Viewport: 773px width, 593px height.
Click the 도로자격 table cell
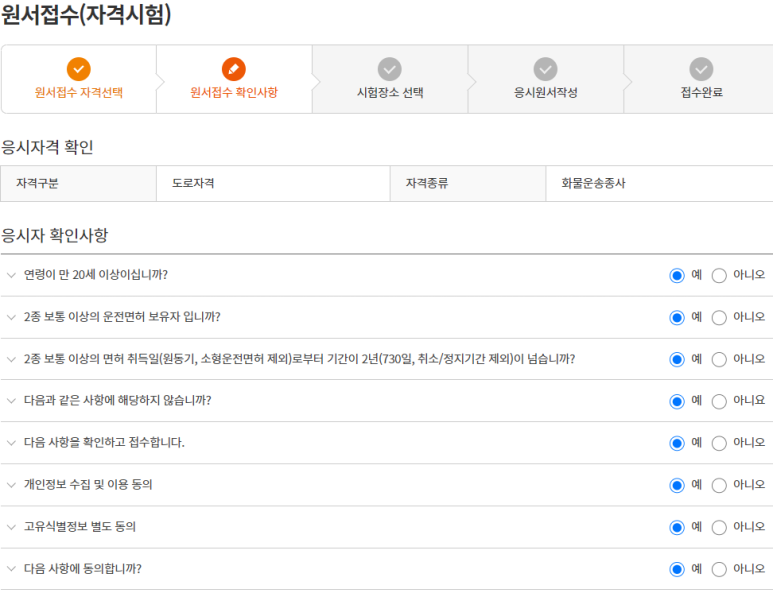pos(273,183)
